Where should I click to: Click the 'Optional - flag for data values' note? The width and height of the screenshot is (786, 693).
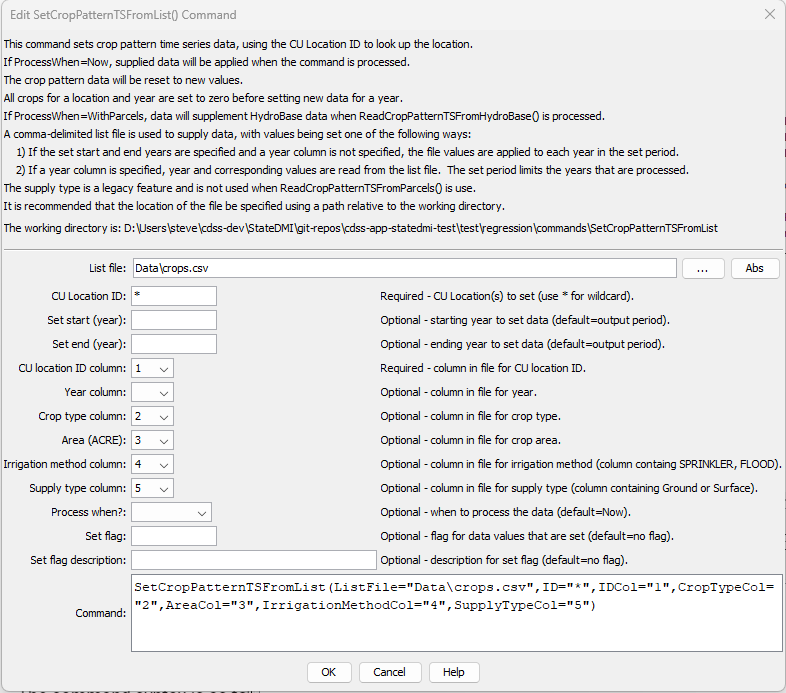click(527, 537)
